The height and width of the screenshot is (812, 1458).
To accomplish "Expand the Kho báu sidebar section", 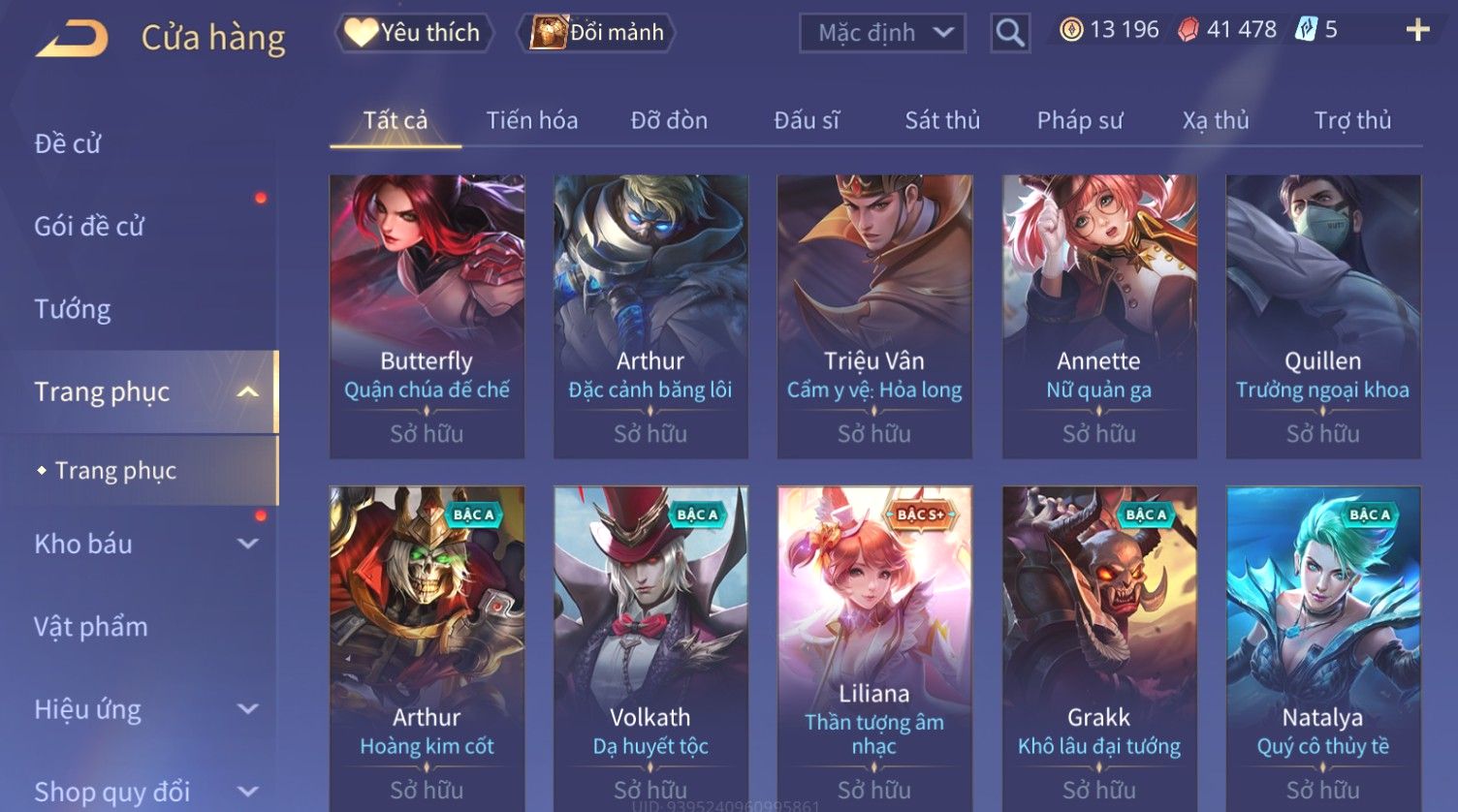I will tap(248, 544).
